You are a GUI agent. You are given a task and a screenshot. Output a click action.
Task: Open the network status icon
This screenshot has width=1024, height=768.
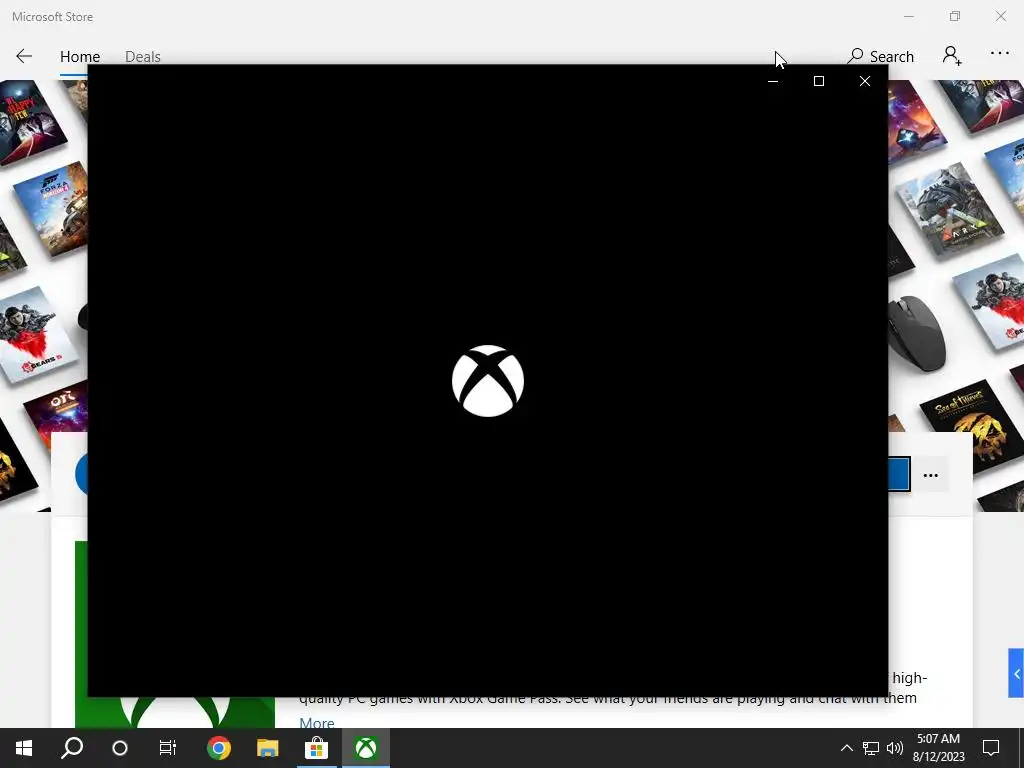[x=871, y=748]
